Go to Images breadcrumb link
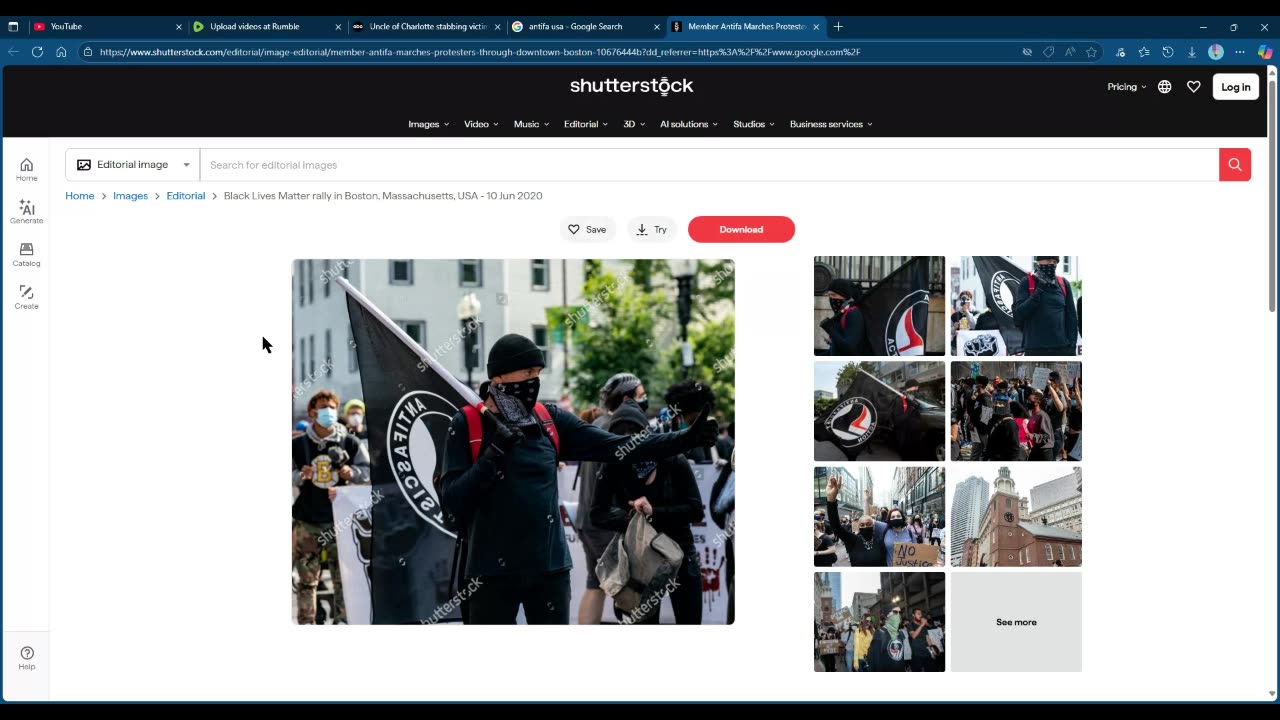This screenshot has height=720, width=1280. (130, 196)
